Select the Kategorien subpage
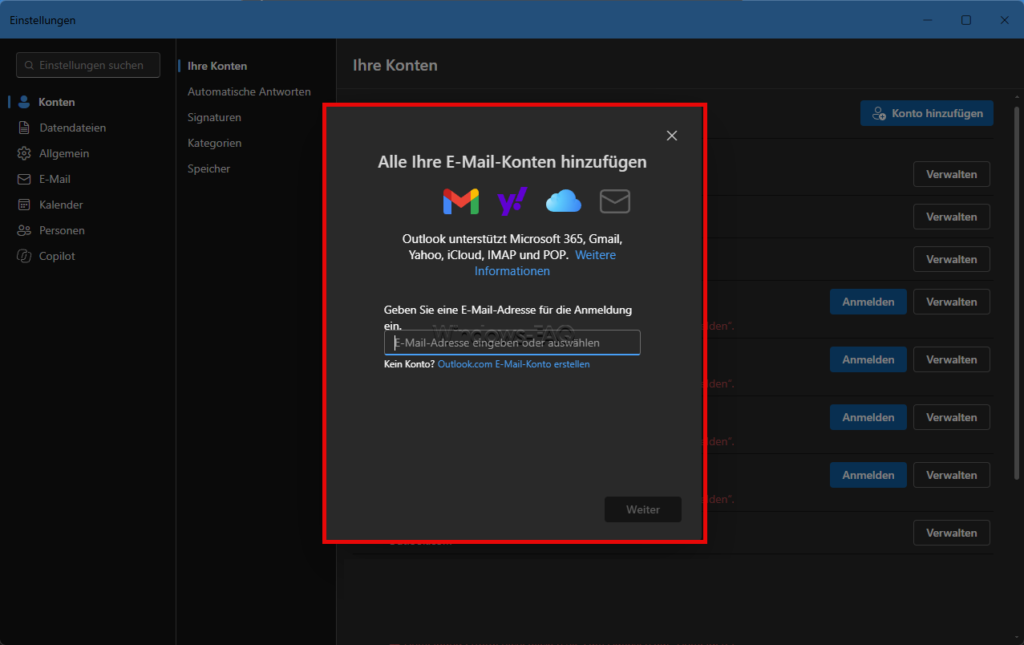This screenshot has width=1024, height=645. click(x=214, y=143)
